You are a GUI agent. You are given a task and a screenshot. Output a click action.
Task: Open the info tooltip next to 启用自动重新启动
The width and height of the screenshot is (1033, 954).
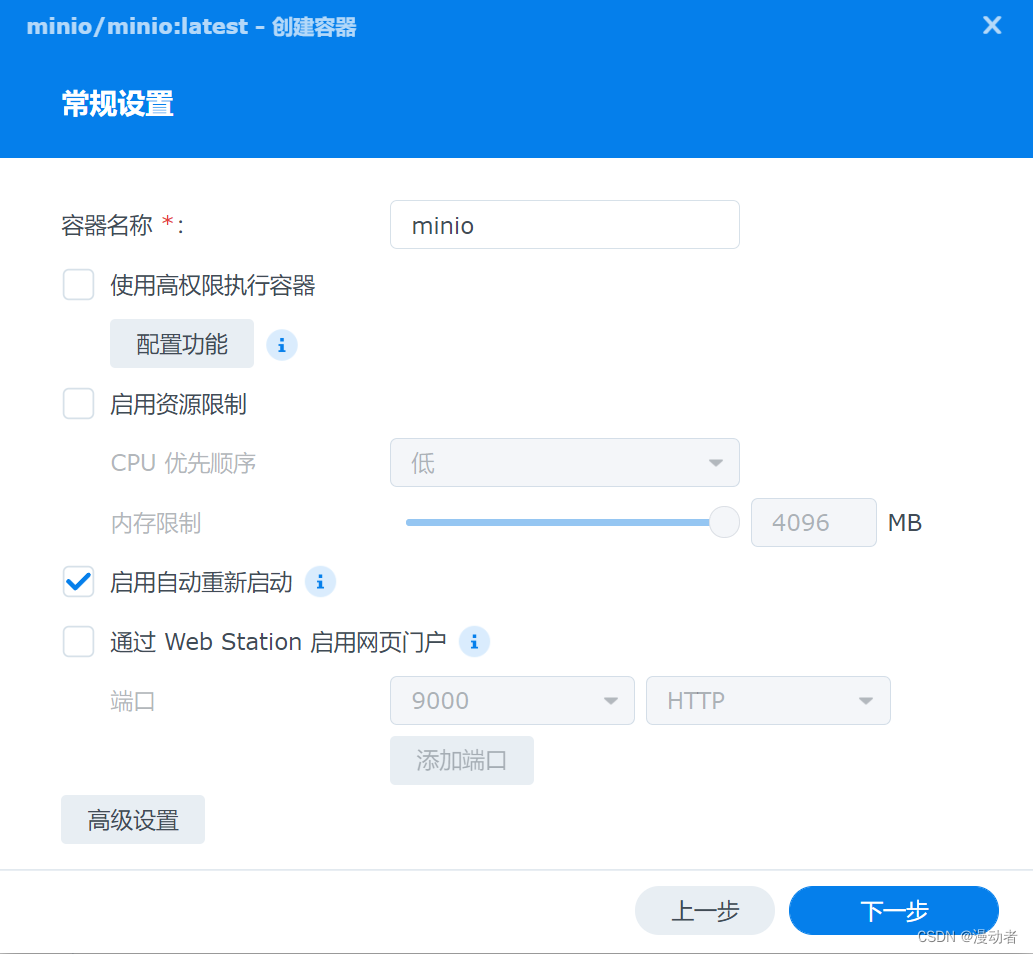tap(321, 582)
